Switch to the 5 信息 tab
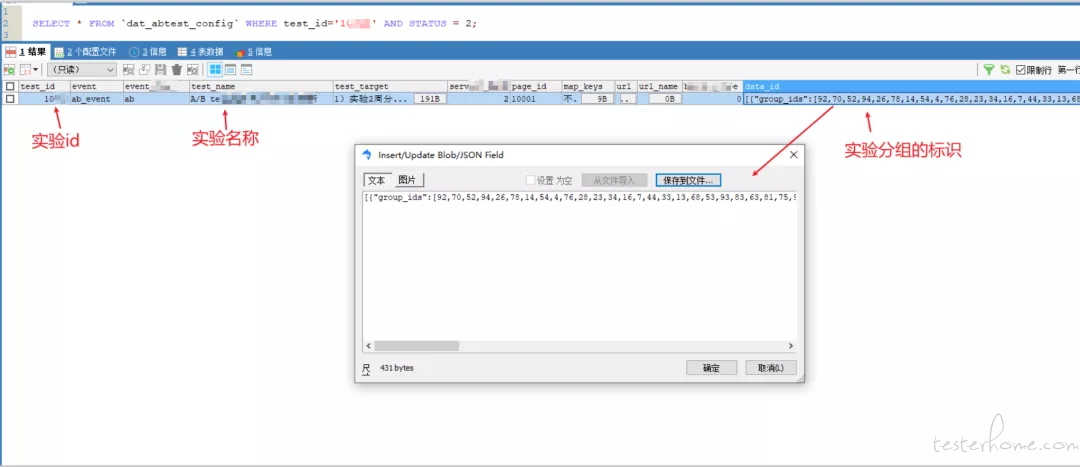 point(253,52)
